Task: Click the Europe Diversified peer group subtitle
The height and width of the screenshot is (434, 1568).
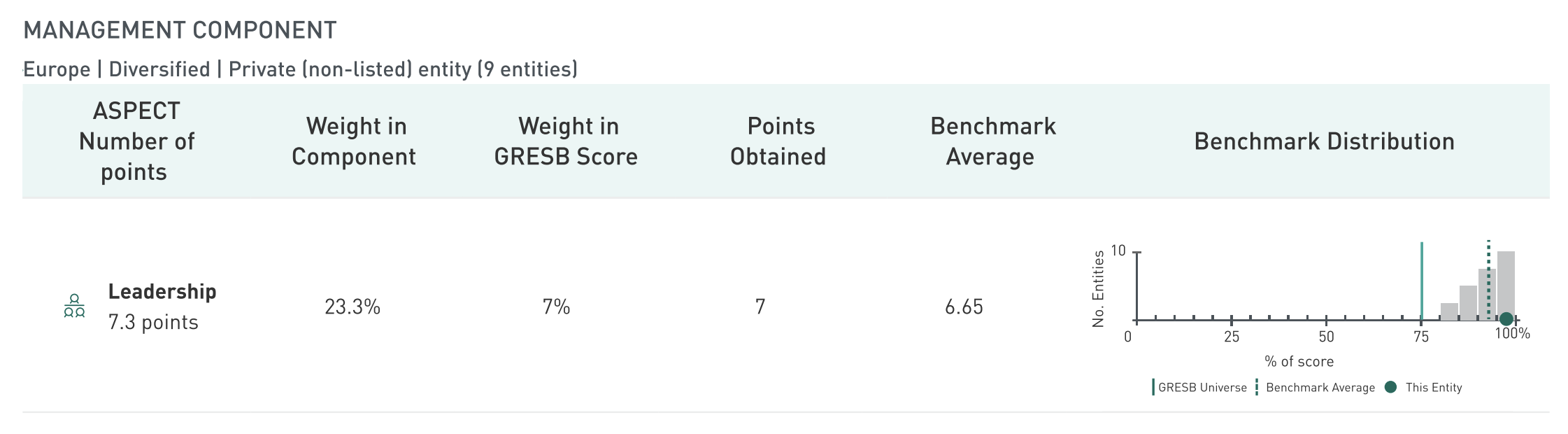Action: (300, 69)
